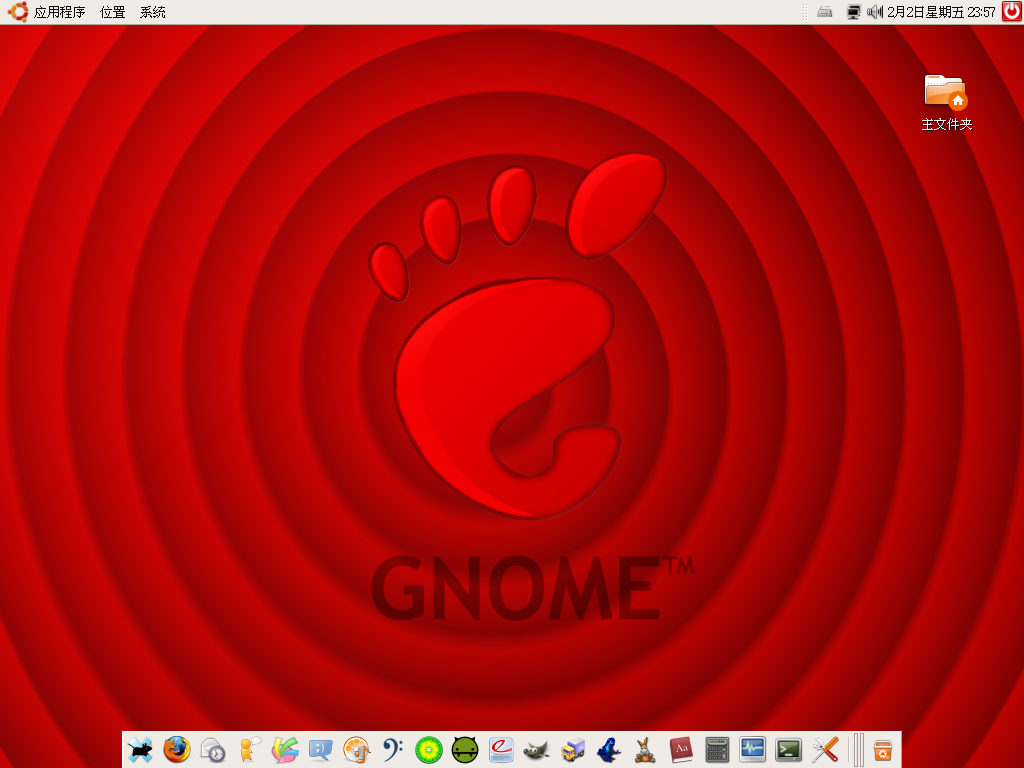Open the wrench and screwdriver settings icon

pyautogui.click(x=825, y=750)
